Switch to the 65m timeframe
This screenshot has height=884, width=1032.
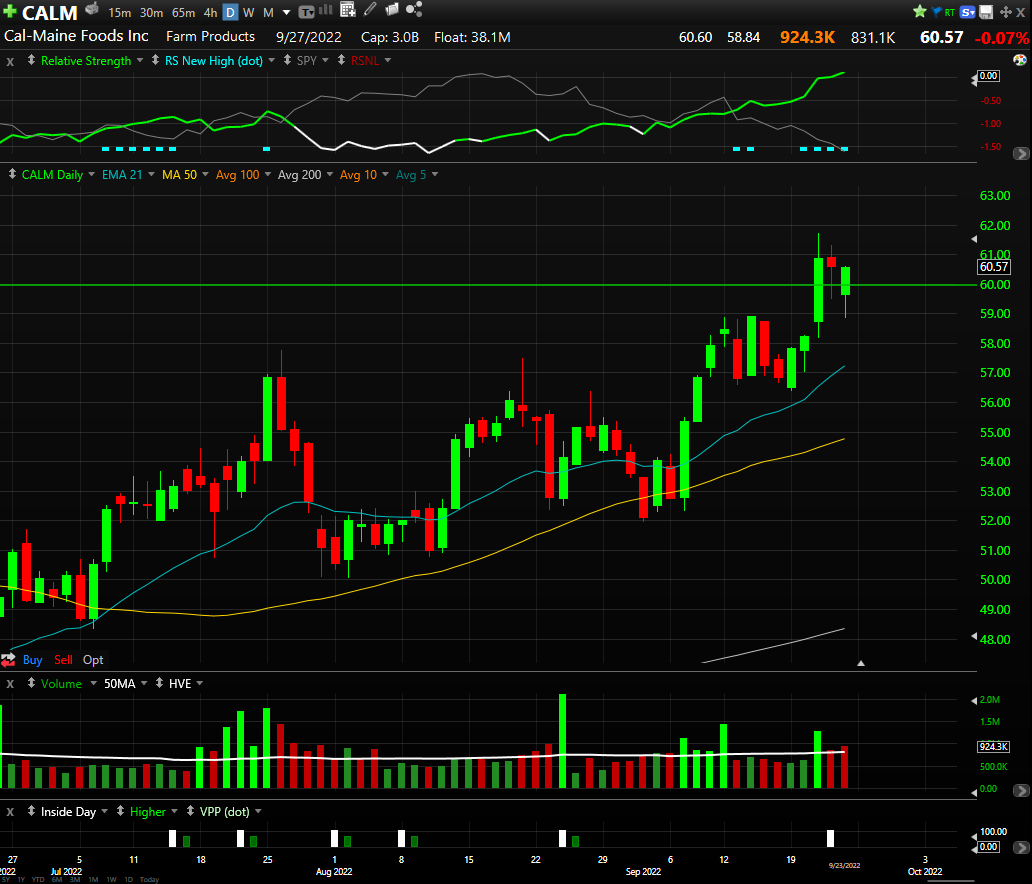(183, 13)
